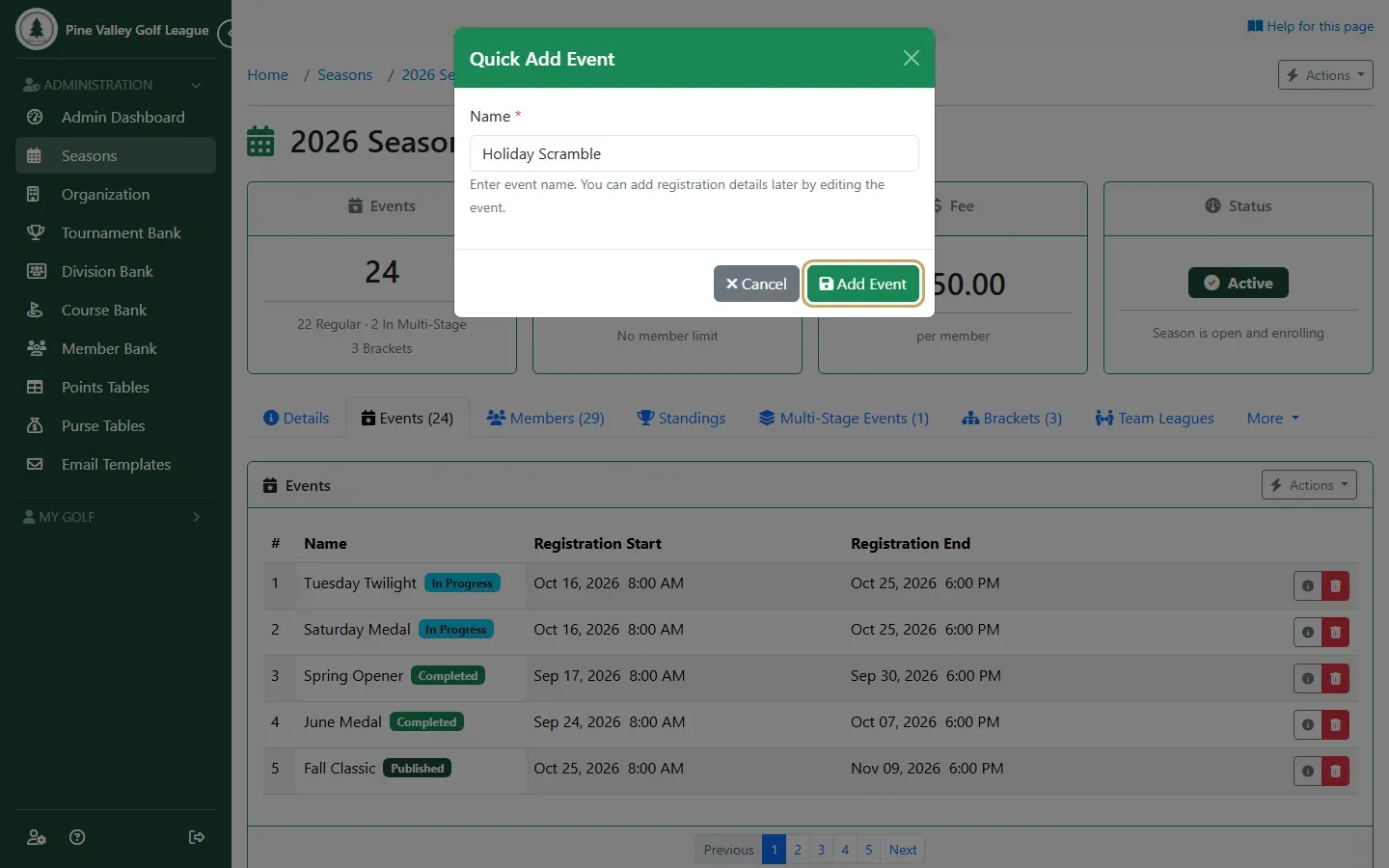Focus the event Name input field
The image size is (1389, 868).
[694, 153]
